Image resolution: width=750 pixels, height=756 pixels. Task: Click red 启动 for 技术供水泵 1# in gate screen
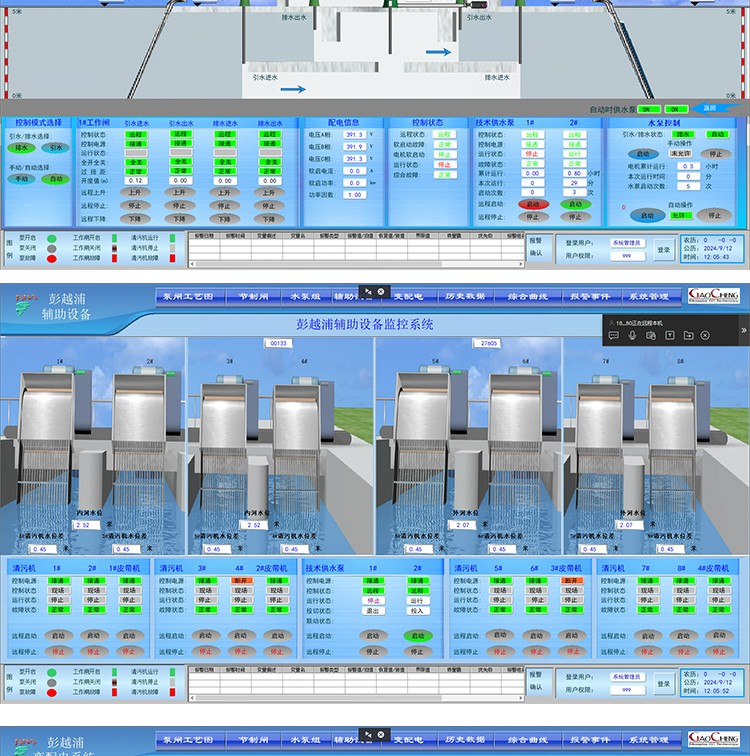pyautogui.click(x=533, y=204)
